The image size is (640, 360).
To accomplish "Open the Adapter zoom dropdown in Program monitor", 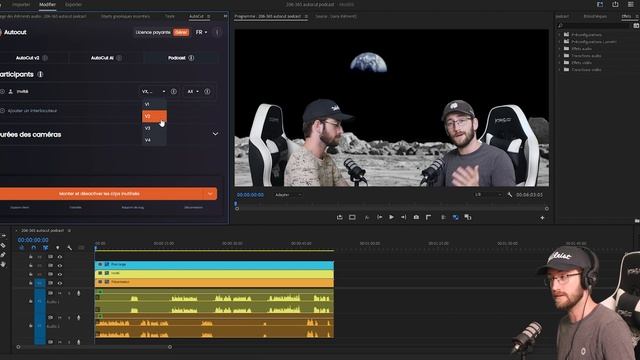I will (x=288, y=195).
